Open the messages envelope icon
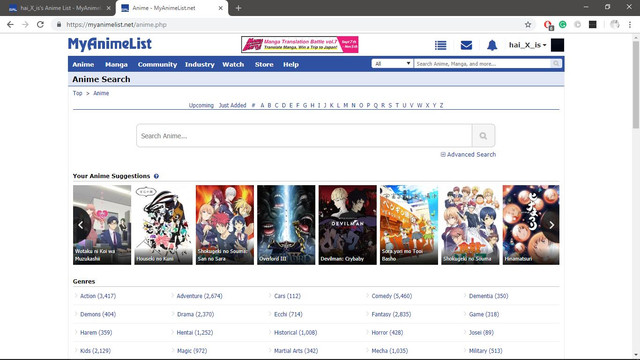 (466, 45)
